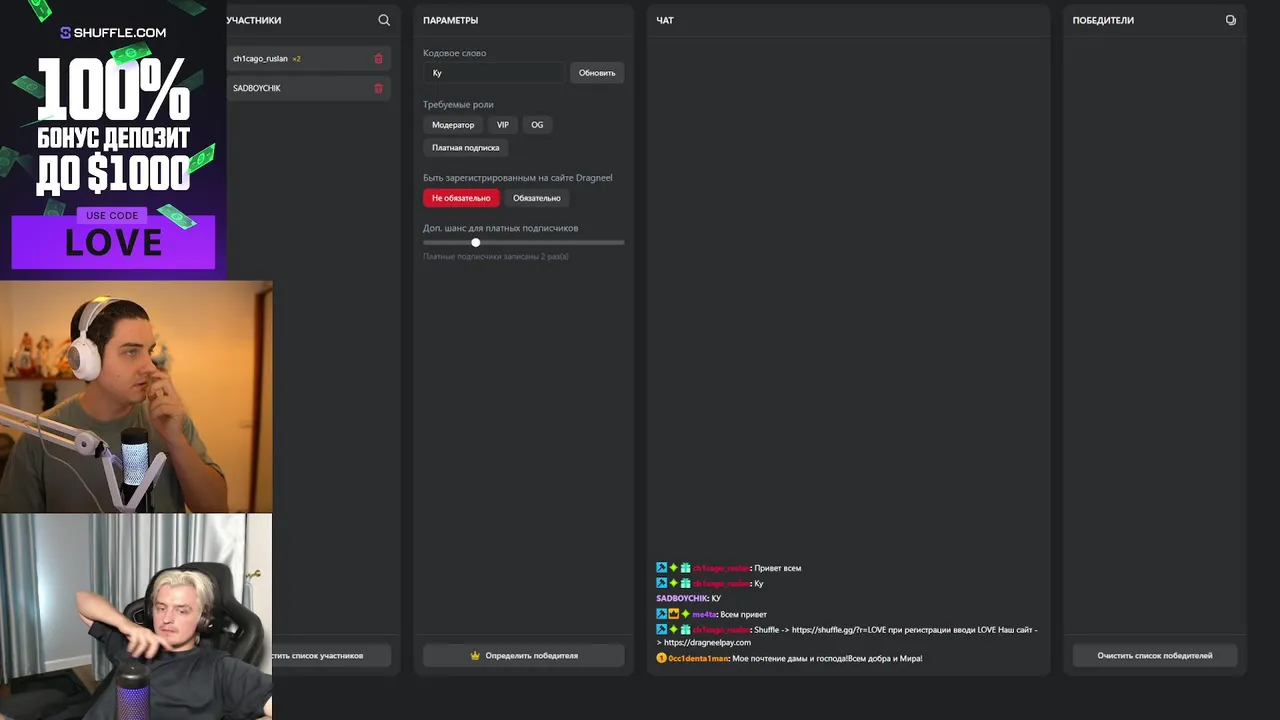Delete participant ch1cago_ruslan with trash icon
This screenshot has height=720, width=1280.
click(x=378, y=59)
